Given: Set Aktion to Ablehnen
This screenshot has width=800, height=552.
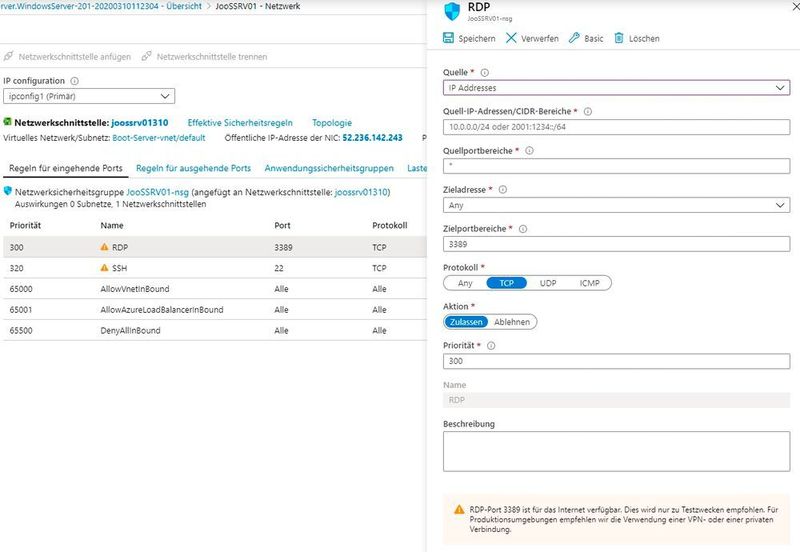Looking at the screenshot, I should (512, 322).
